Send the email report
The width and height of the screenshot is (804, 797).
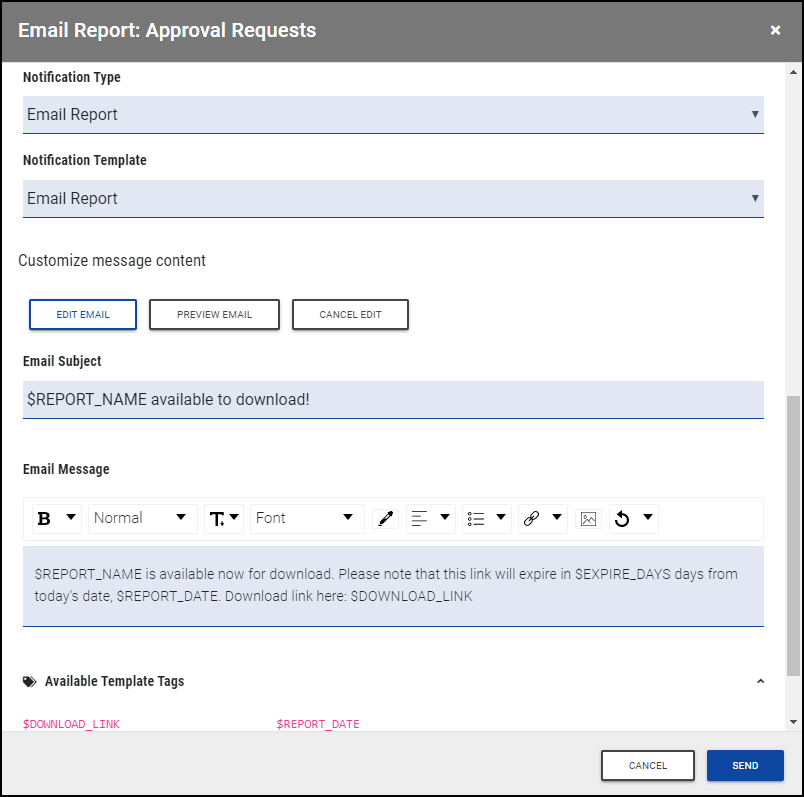745,765
